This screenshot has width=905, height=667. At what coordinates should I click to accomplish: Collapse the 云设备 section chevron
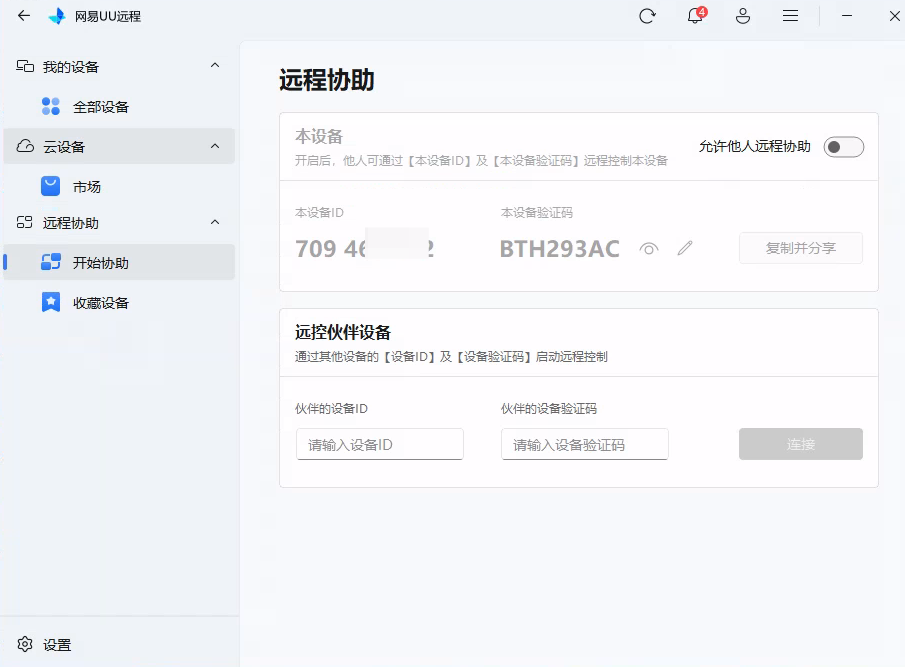215,146
